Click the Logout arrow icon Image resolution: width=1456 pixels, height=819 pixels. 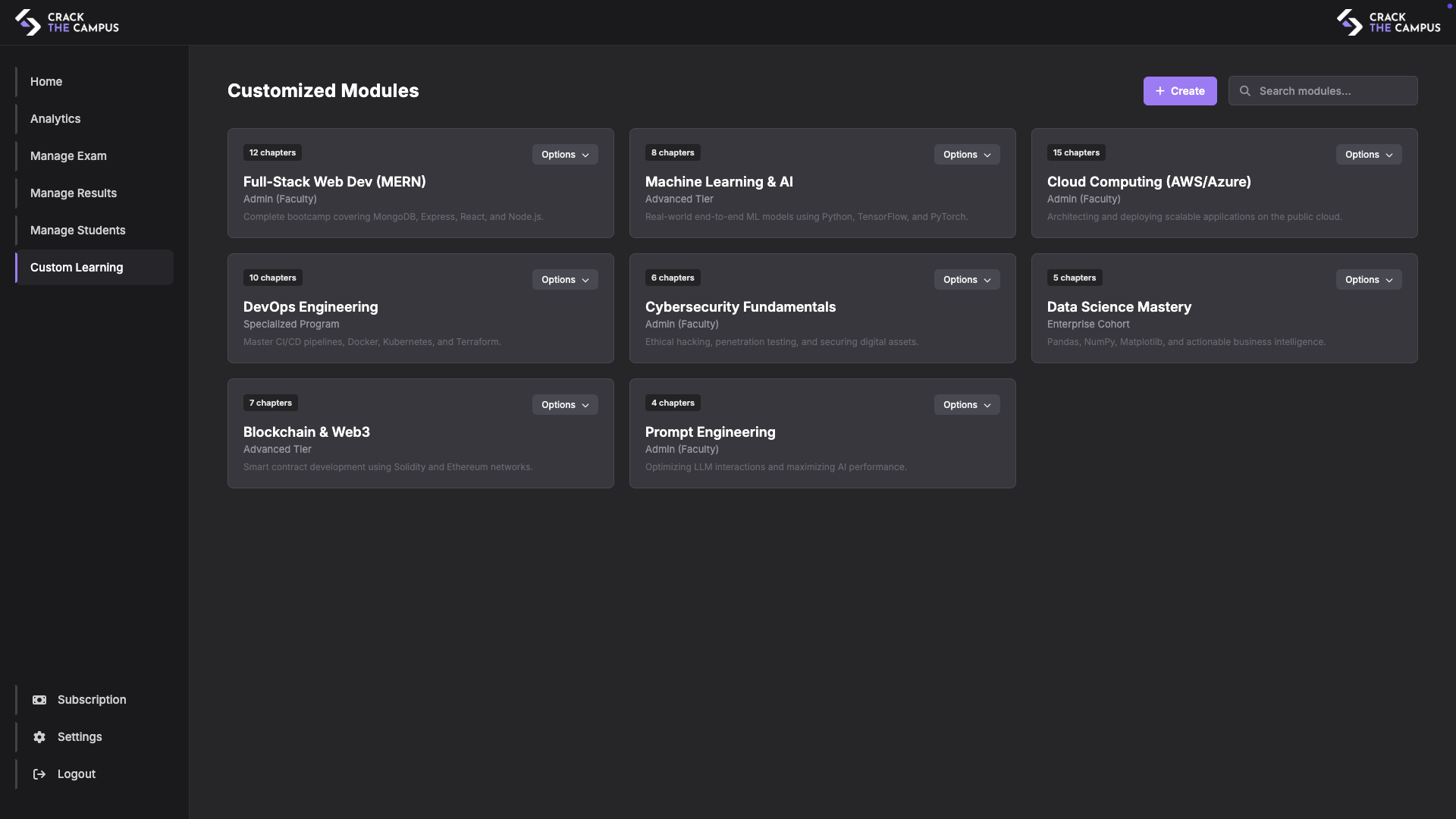[39, 774]
